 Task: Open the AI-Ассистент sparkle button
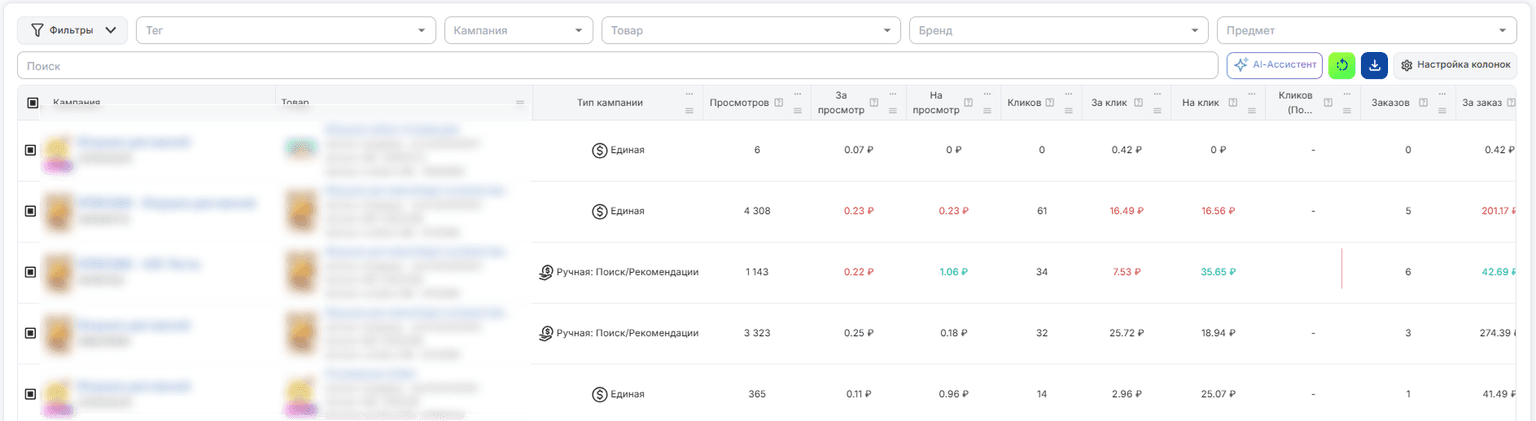(1274, 65)
